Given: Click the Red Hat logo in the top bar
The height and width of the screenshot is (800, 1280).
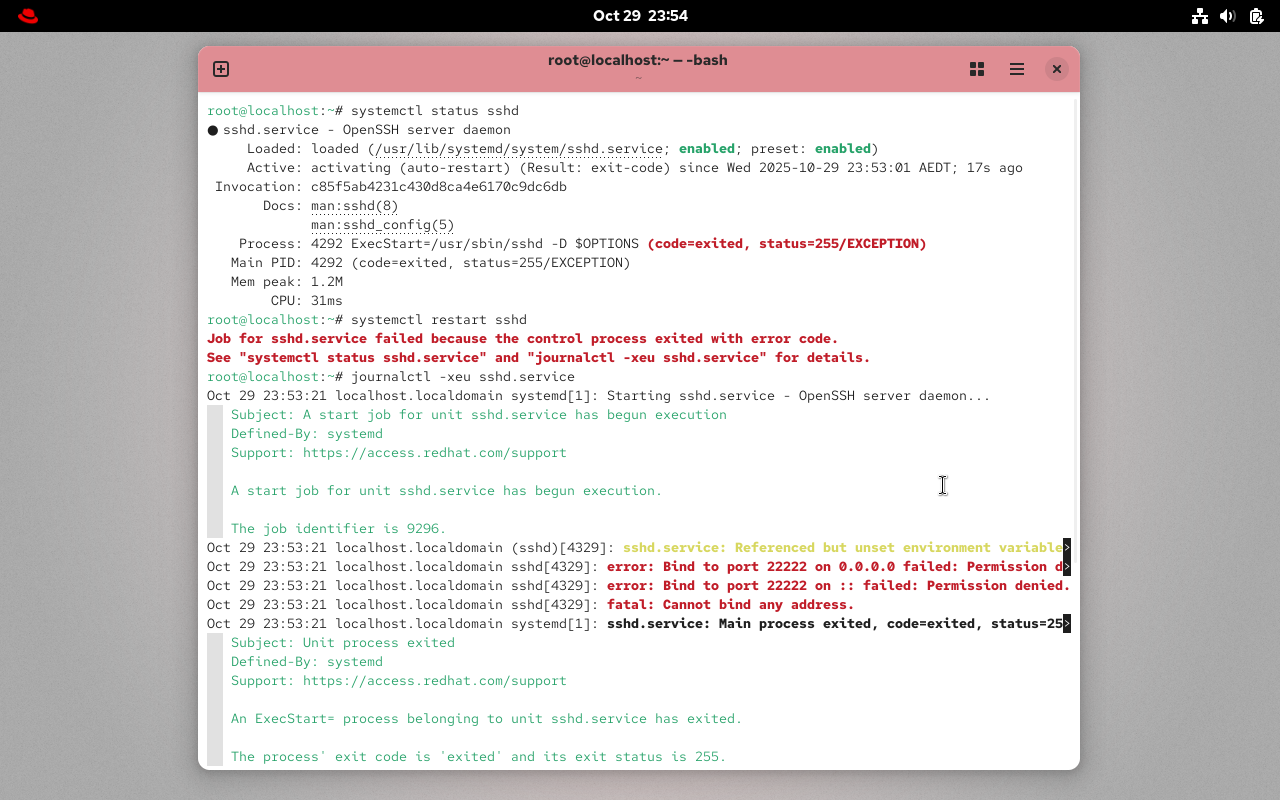Looking at the screenshot, I should 27,15.
